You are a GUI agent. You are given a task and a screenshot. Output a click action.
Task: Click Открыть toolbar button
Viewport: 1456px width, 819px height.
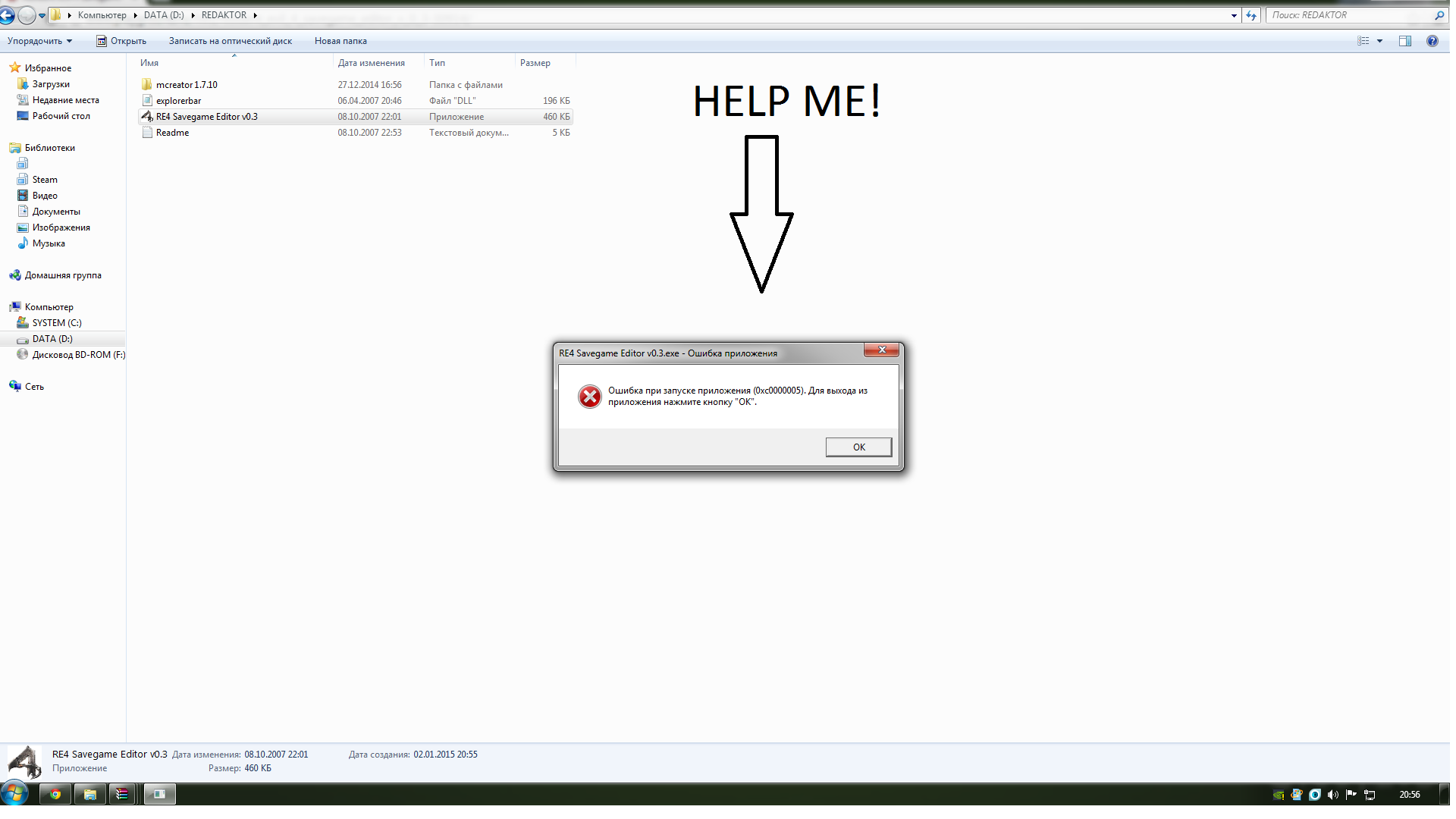(121, 41)
